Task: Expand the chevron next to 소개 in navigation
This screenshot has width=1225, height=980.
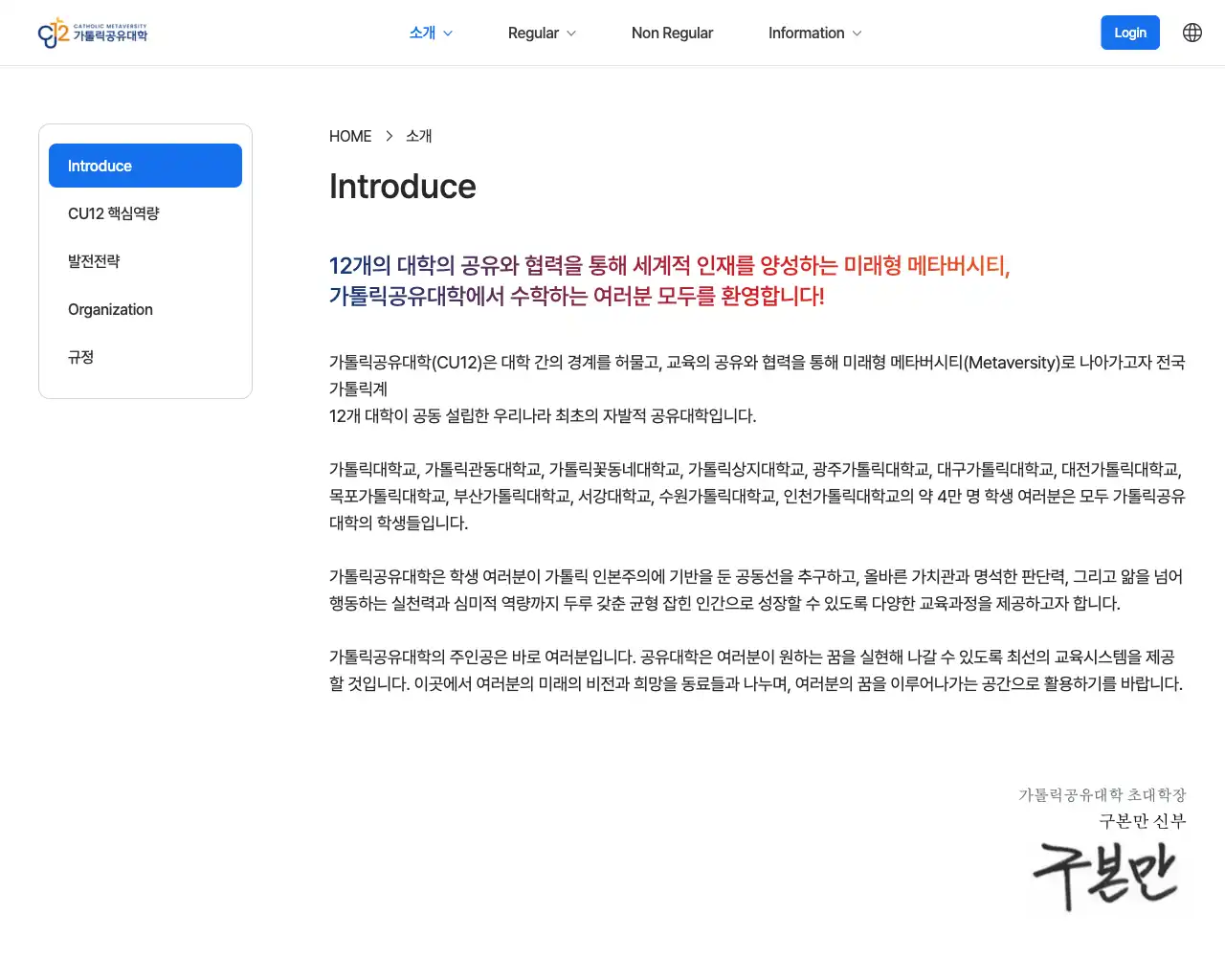Action: pos(448,33)
